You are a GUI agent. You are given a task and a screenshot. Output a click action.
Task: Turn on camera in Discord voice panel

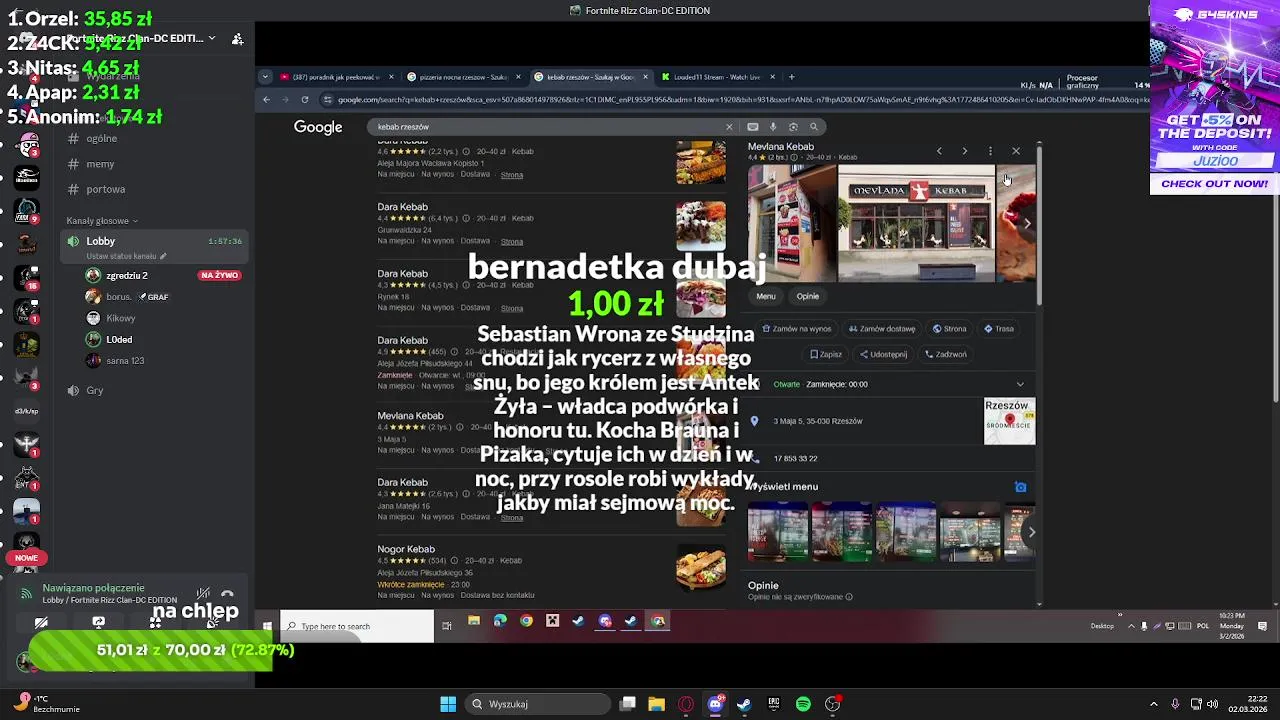41,622
